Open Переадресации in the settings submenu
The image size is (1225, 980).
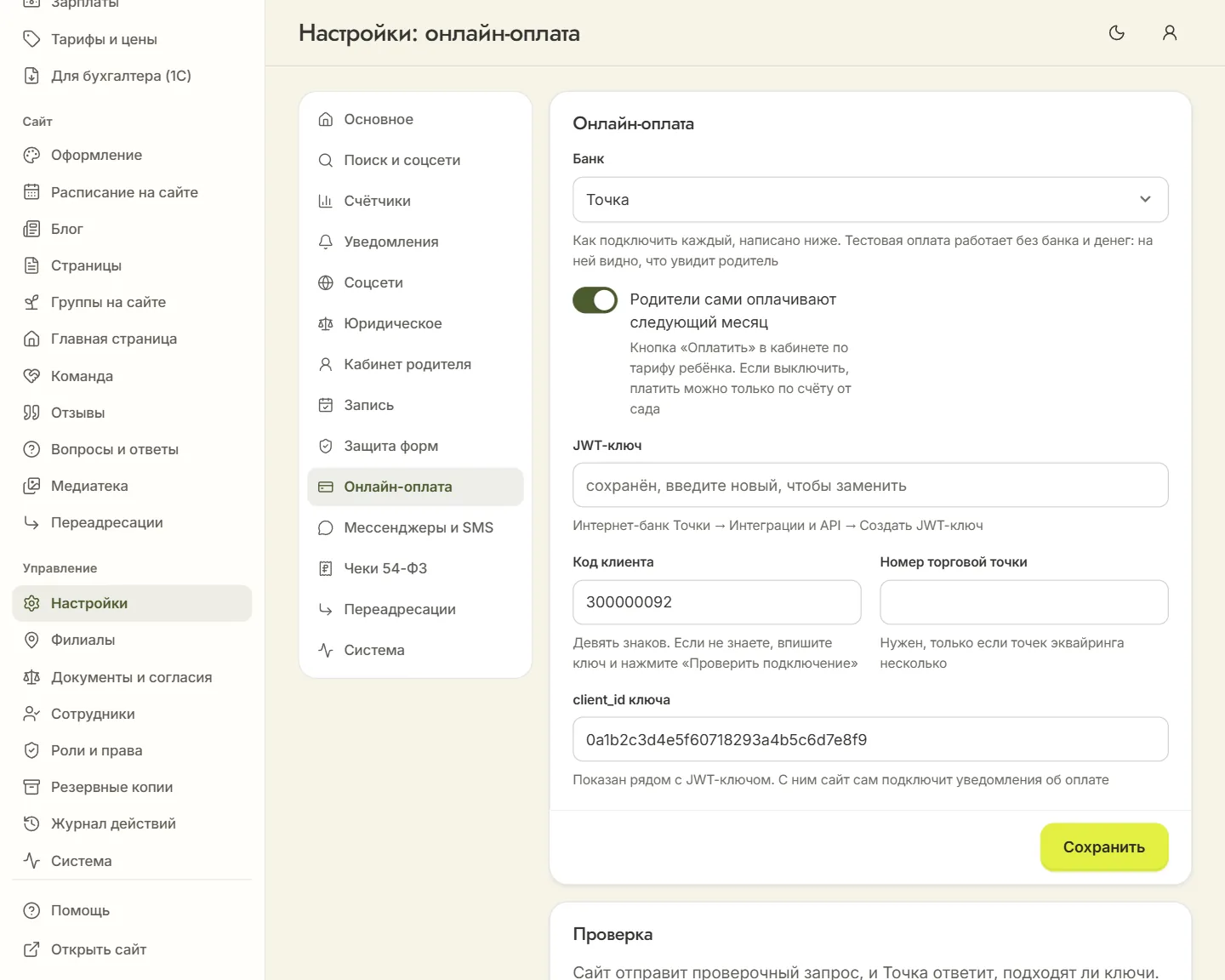click(x=415, y=609)
